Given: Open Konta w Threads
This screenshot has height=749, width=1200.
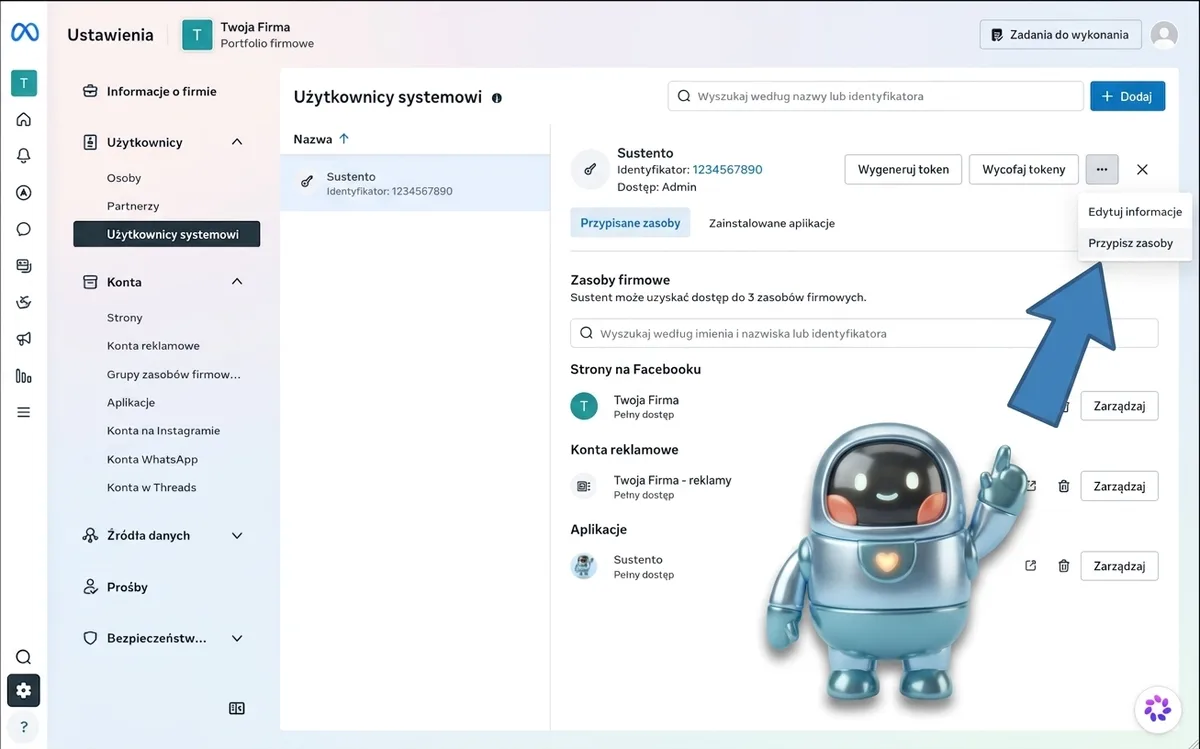Looking at the screenshot, I should click(151, 488).
